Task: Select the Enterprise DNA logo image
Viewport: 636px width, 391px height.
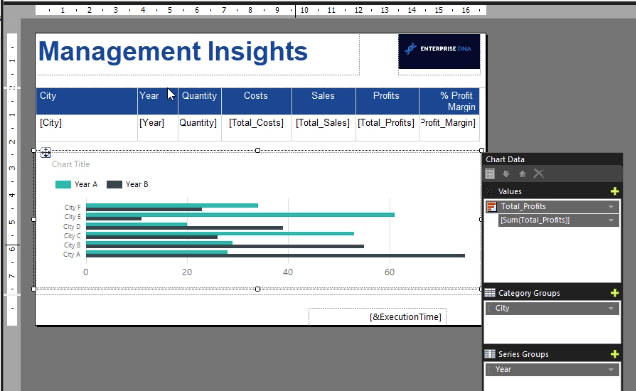Action: pos(439,52)
